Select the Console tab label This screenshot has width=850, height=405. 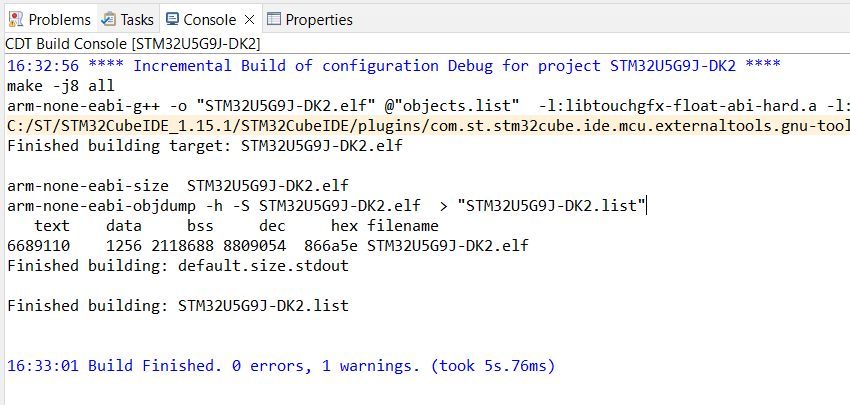210,19
